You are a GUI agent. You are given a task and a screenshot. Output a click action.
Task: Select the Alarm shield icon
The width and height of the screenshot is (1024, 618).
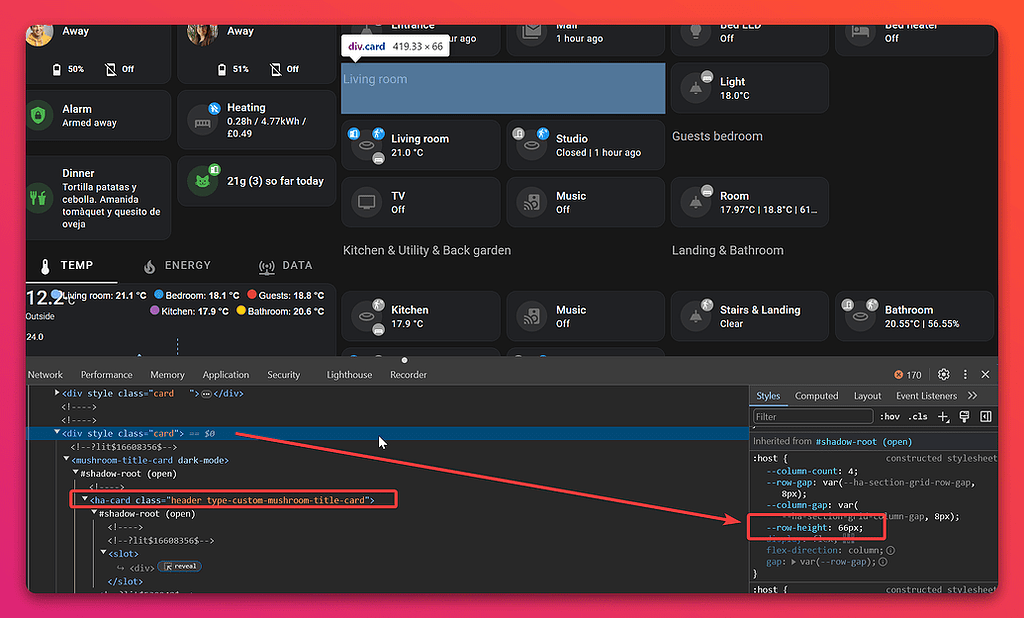[38, 116]
